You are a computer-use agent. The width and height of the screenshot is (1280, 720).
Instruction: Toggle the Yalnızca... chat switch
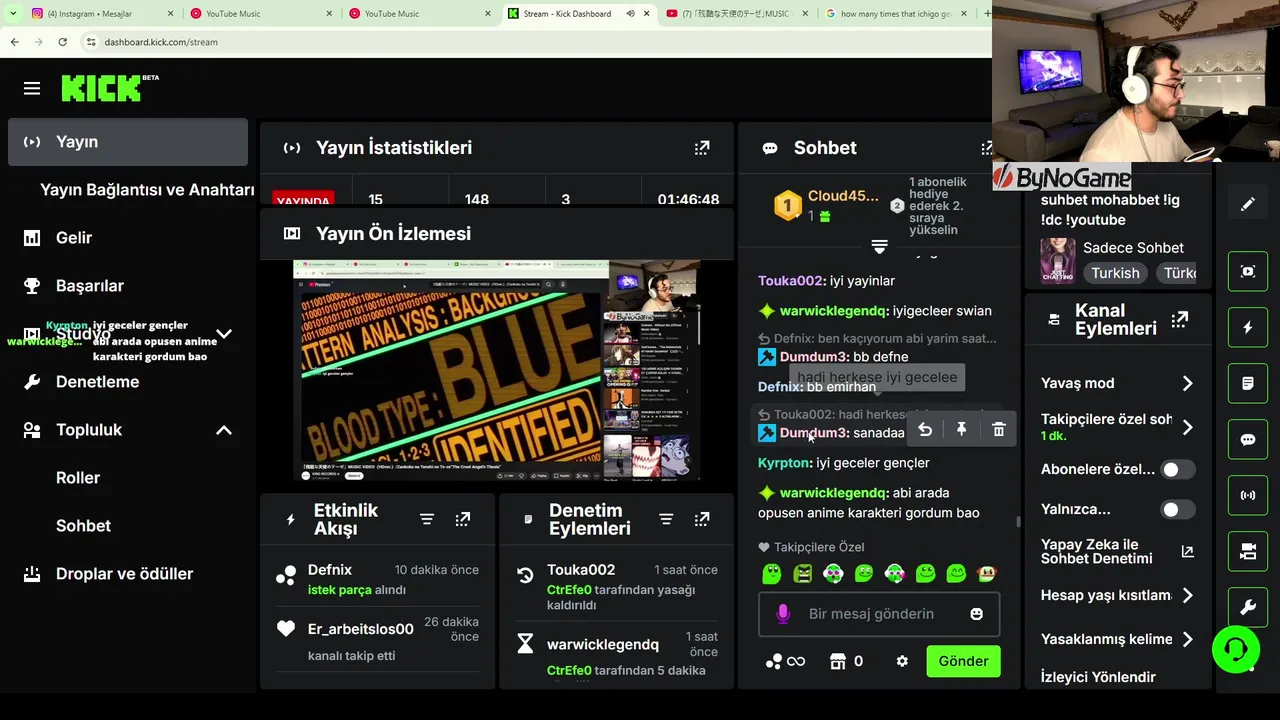[1178, 509]
